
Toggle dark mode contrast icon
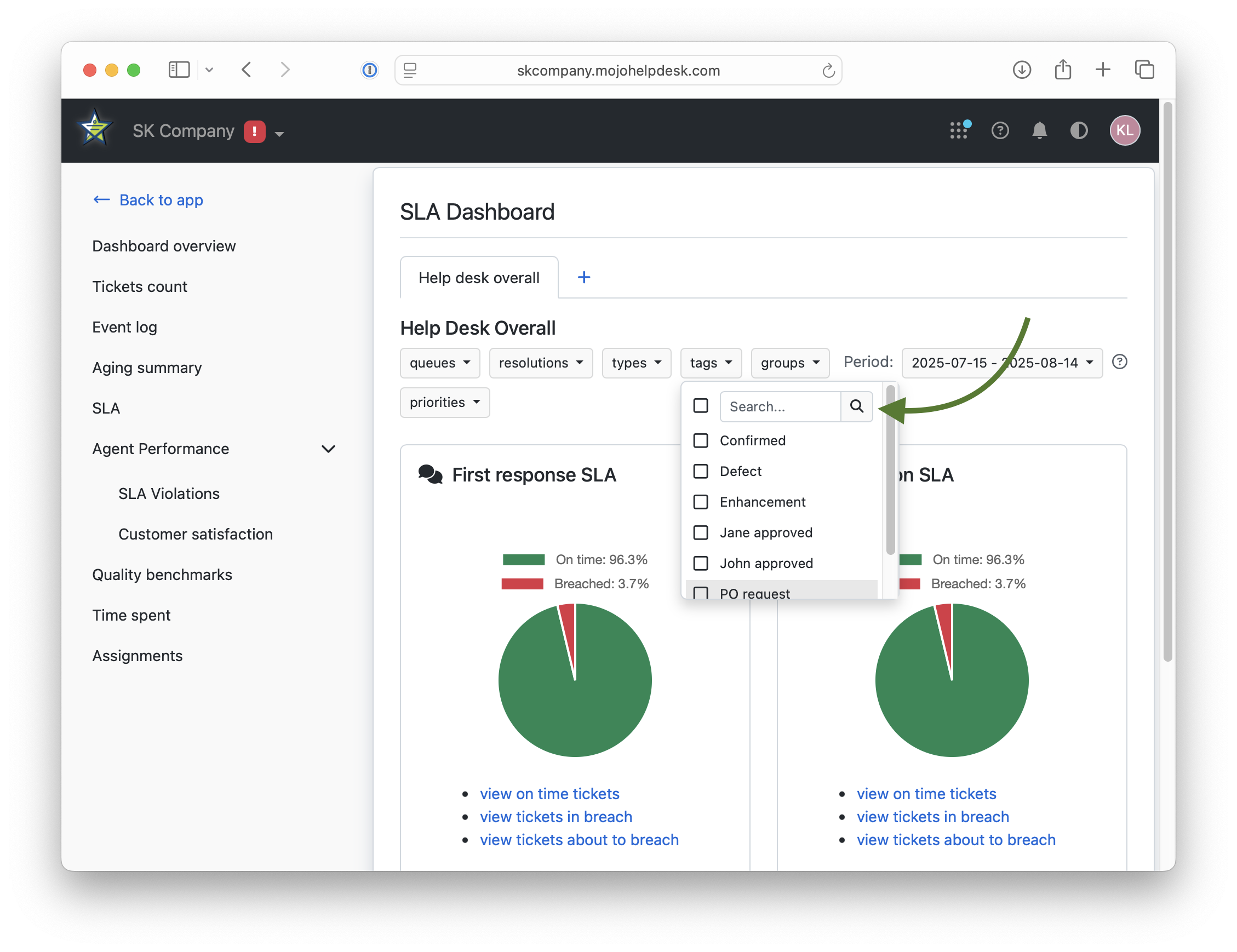(x=1079, y=130)
